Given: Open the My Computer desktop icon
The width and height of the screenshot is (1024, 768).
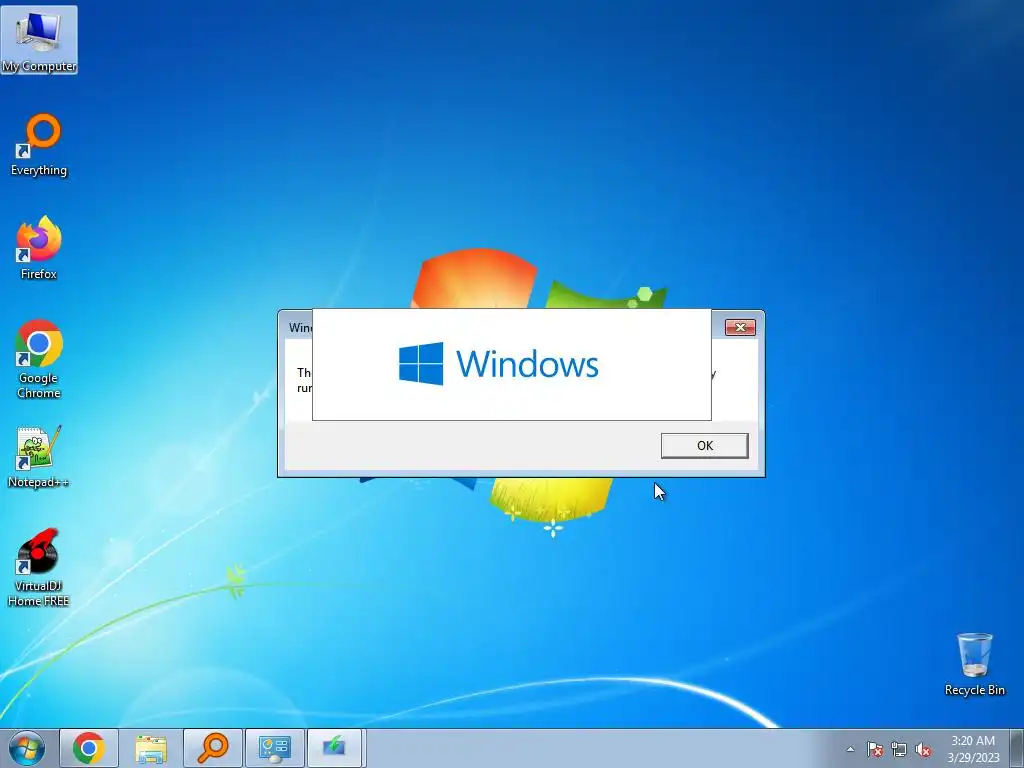Looking at the screenshot, I should [39, 40].
